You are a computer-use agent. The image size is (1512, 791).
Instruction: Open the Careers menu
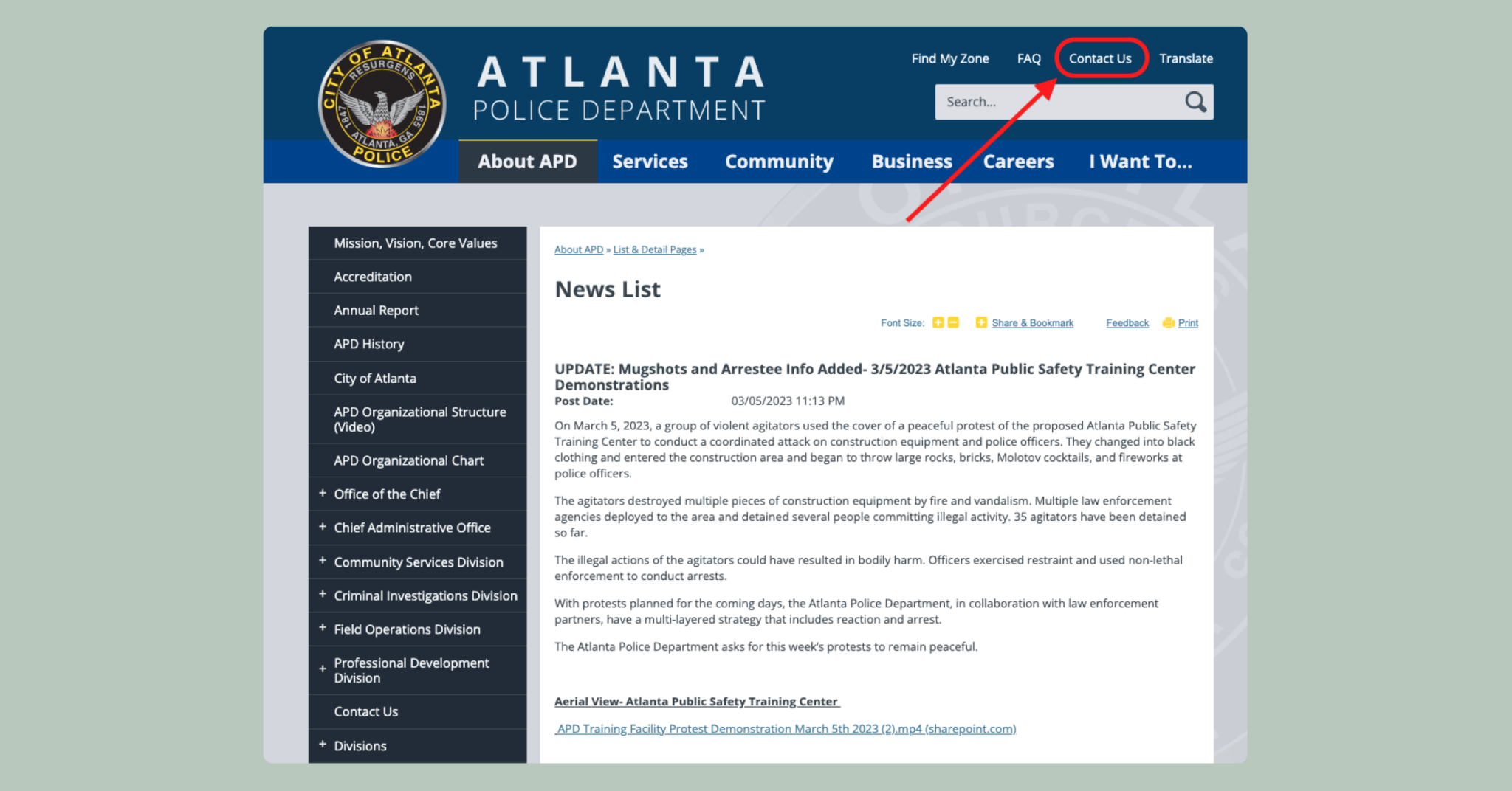click(x=1018, y=162)
